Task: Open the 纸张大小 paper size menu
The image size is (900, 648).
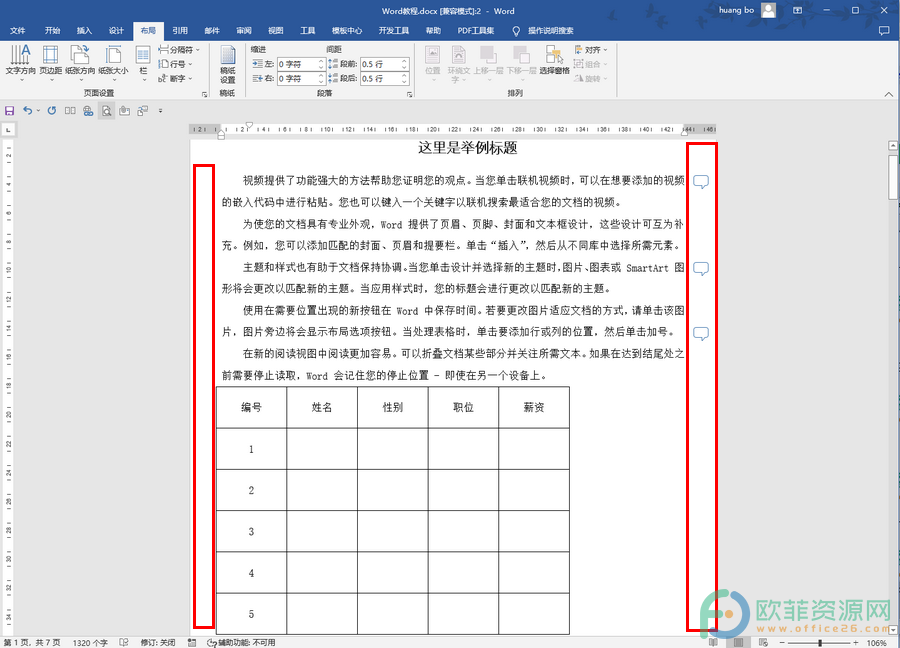Action: (x=113, y=62)
